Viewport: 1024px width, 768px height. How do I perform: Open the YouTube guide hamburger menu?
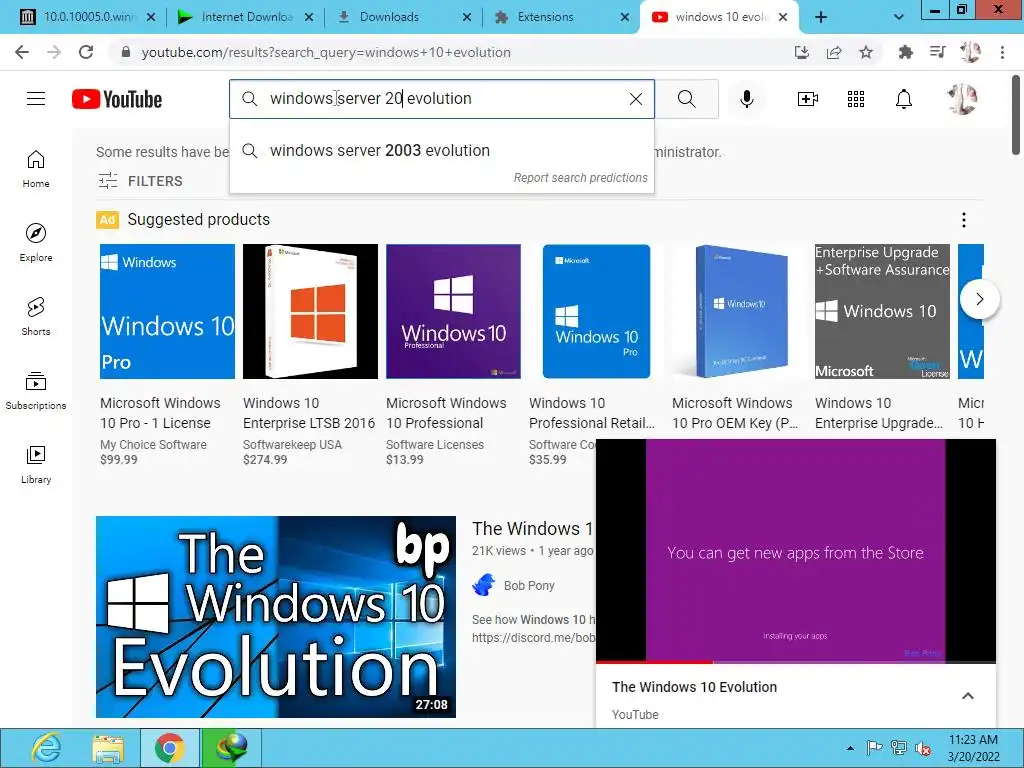tap(36, 99)
